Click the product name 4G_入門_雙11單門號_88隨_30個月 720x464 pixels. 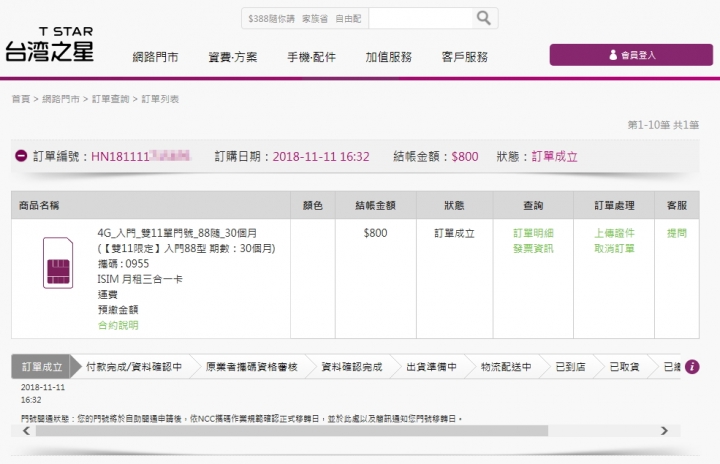pyautogui.click(x=177, y=233)
